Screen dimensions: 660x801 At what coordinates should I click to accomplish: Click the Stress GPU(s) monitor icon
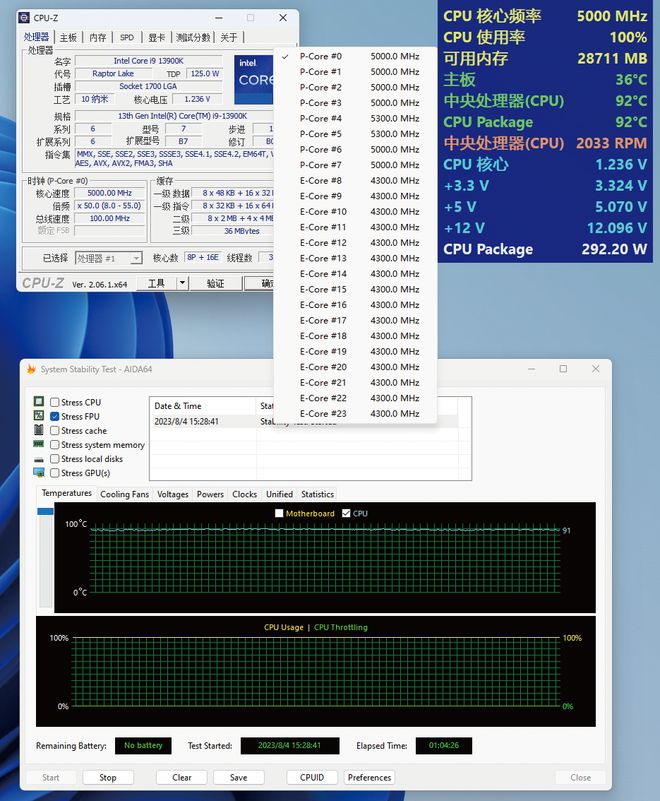point(39,473)
